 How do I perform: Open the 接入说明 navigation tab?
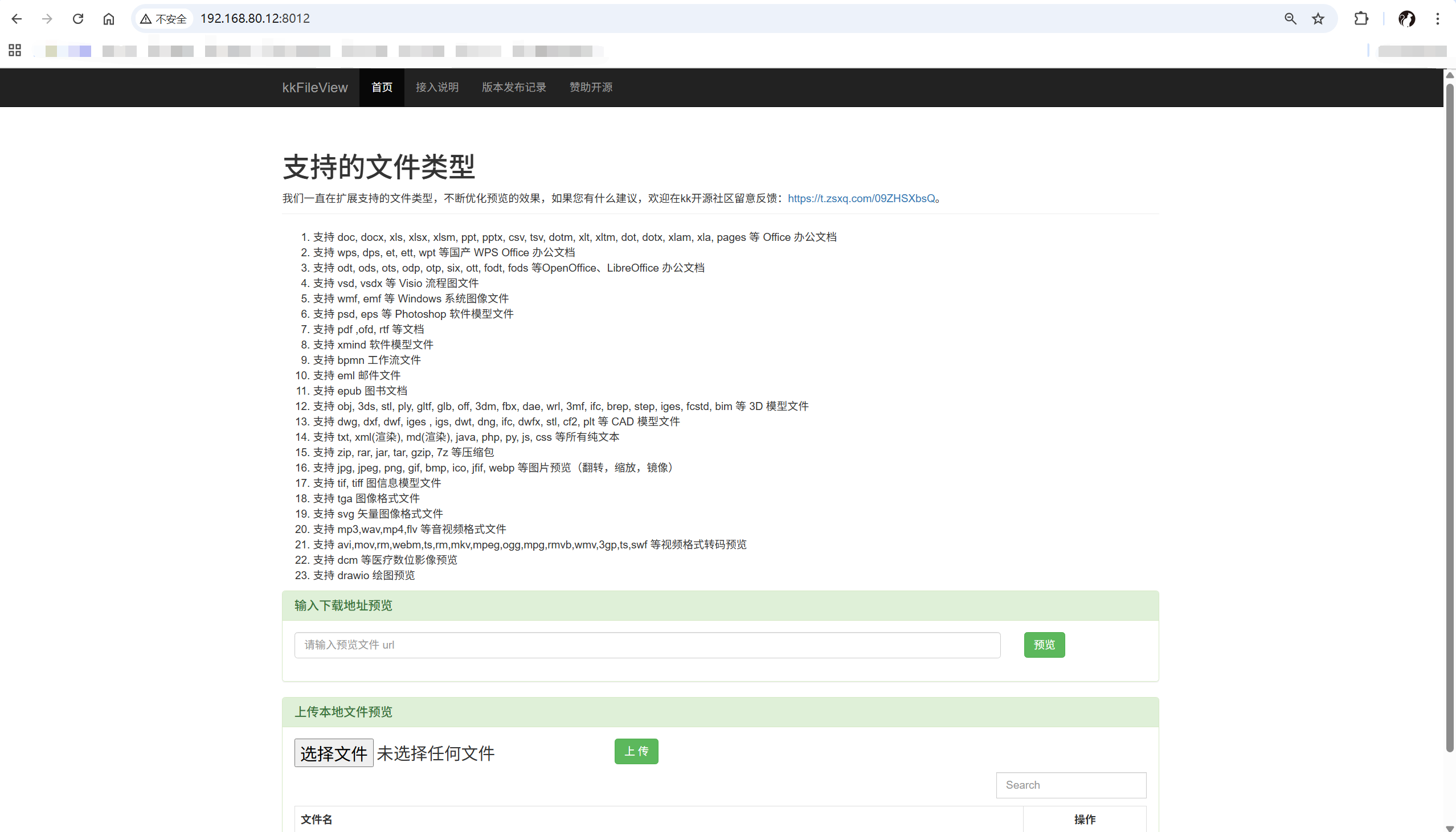point(436,88)
